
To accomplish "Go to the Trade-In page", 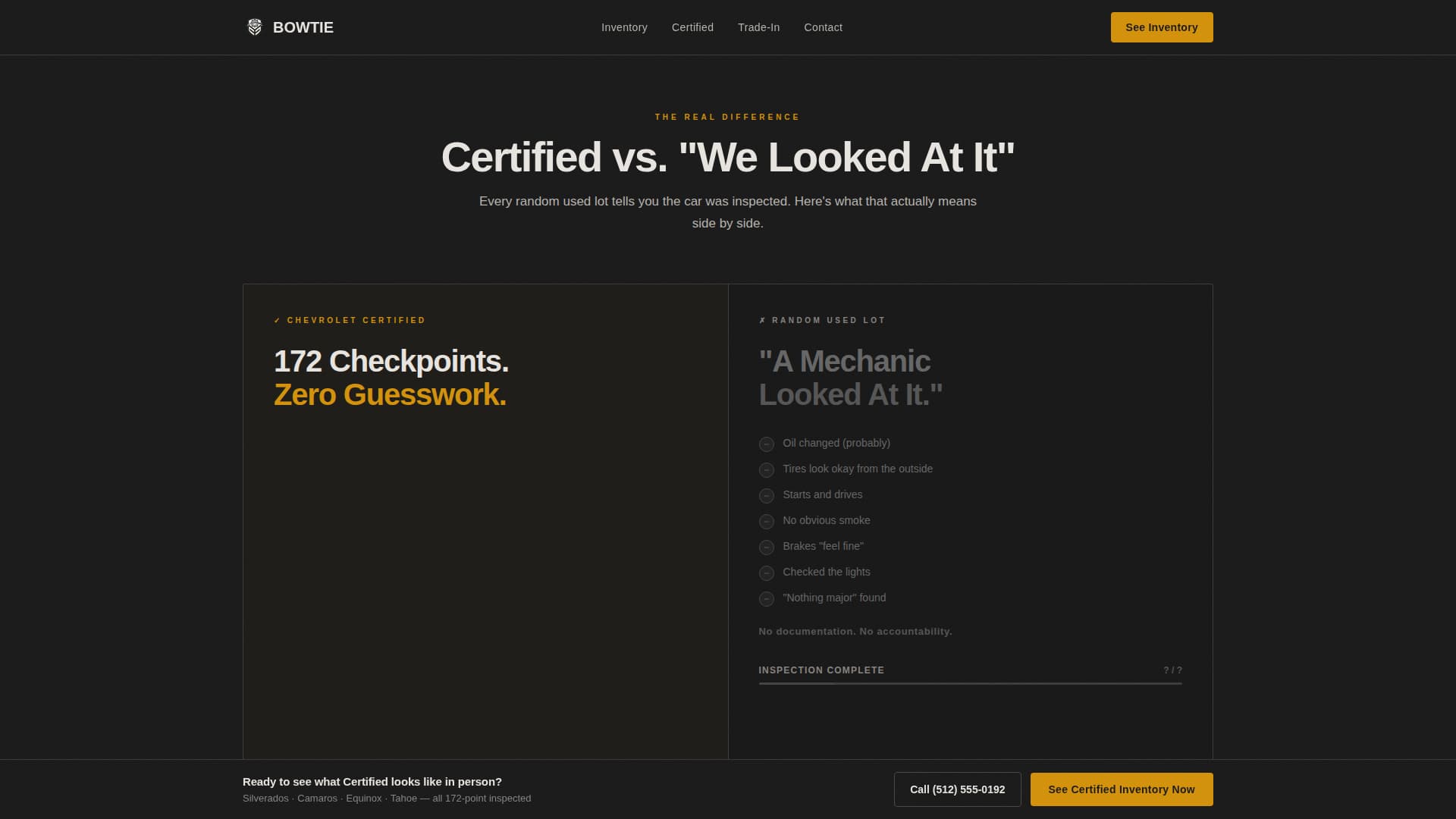I will [758, 27].
